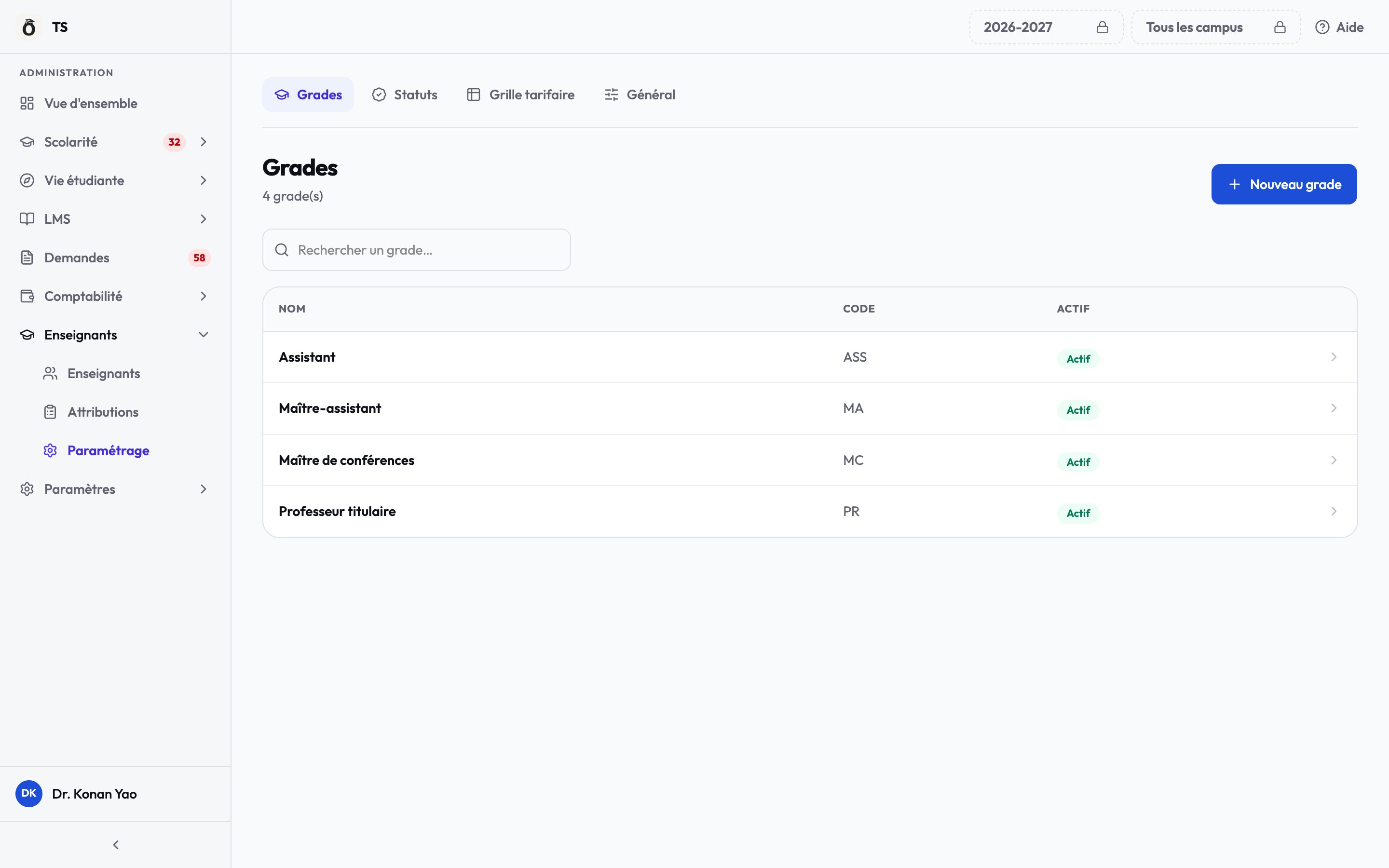Image resolution: width=1389 pixels, height=868 pixels.
Task: Open the Général tab
Action: 640,95
